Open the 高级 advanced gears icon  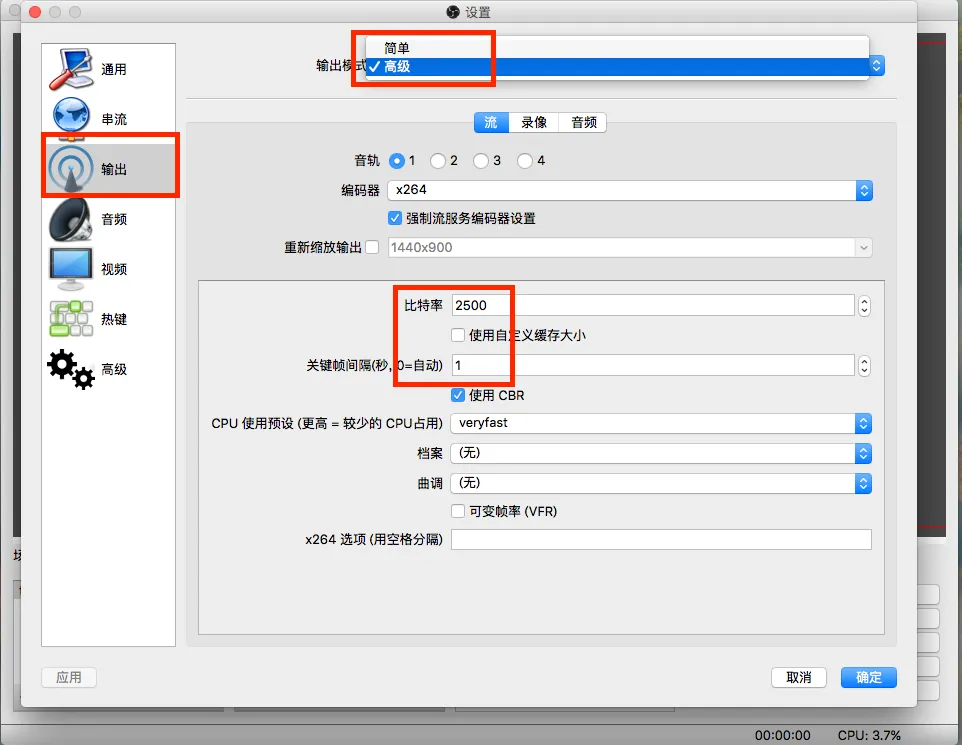point(71,369)
